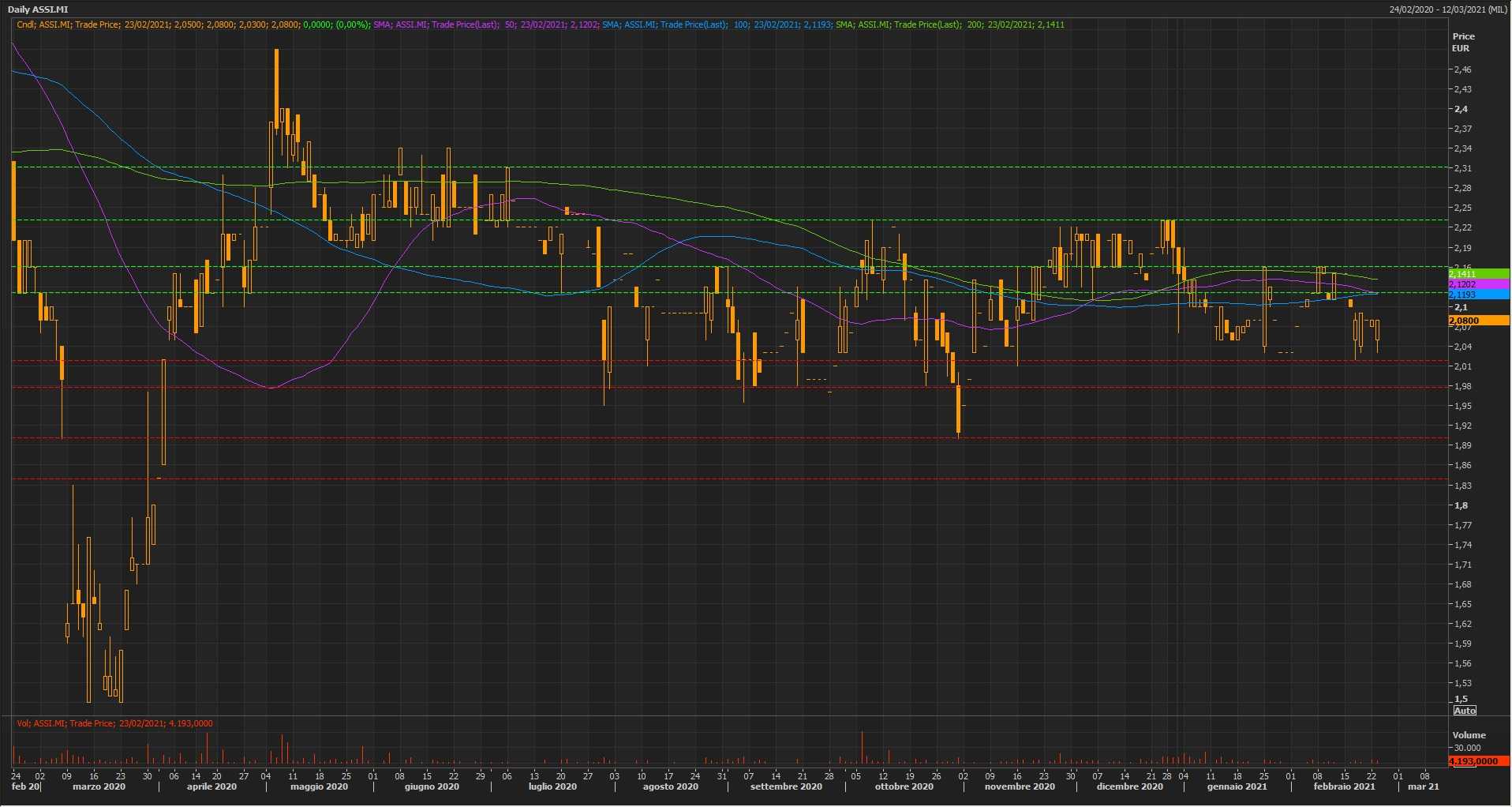Click the 'febbraio 2021' month on time axis
Image resolution: width=1512 pixels, height=807 pixels.
pos(1344,786)
